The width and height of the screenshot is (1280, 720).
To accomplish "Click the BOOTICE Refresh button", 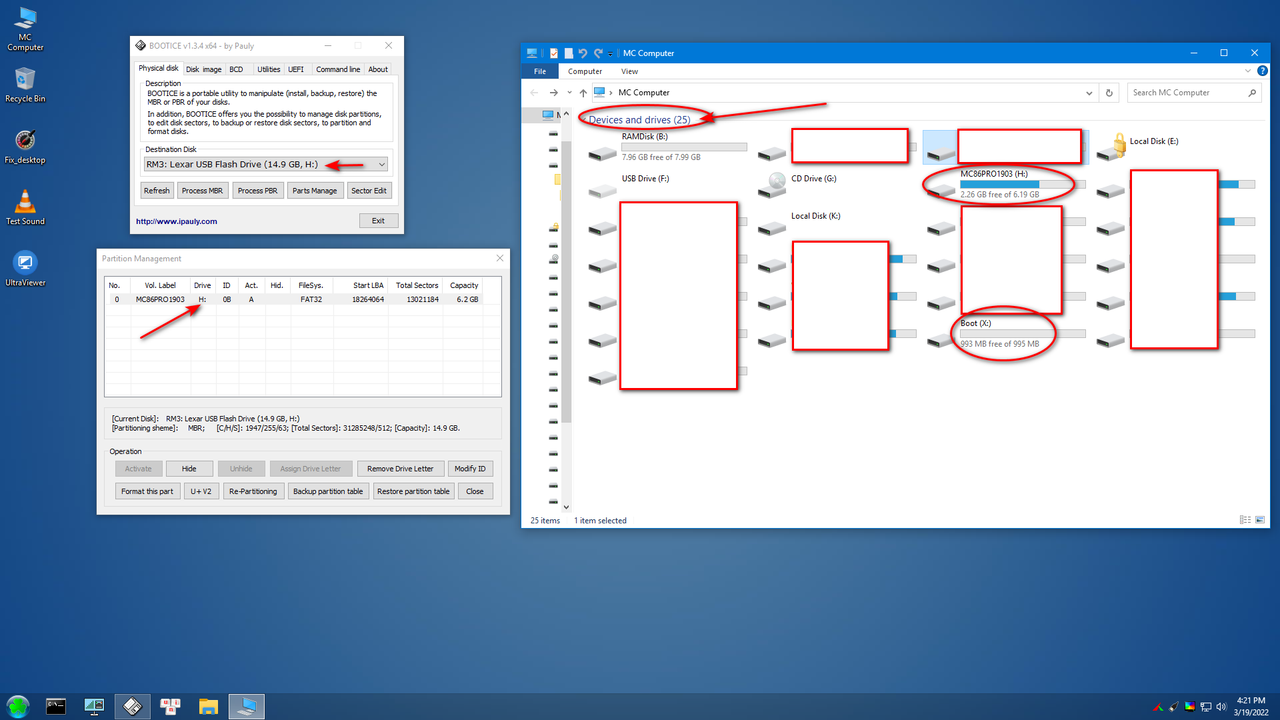I will 157,190.
